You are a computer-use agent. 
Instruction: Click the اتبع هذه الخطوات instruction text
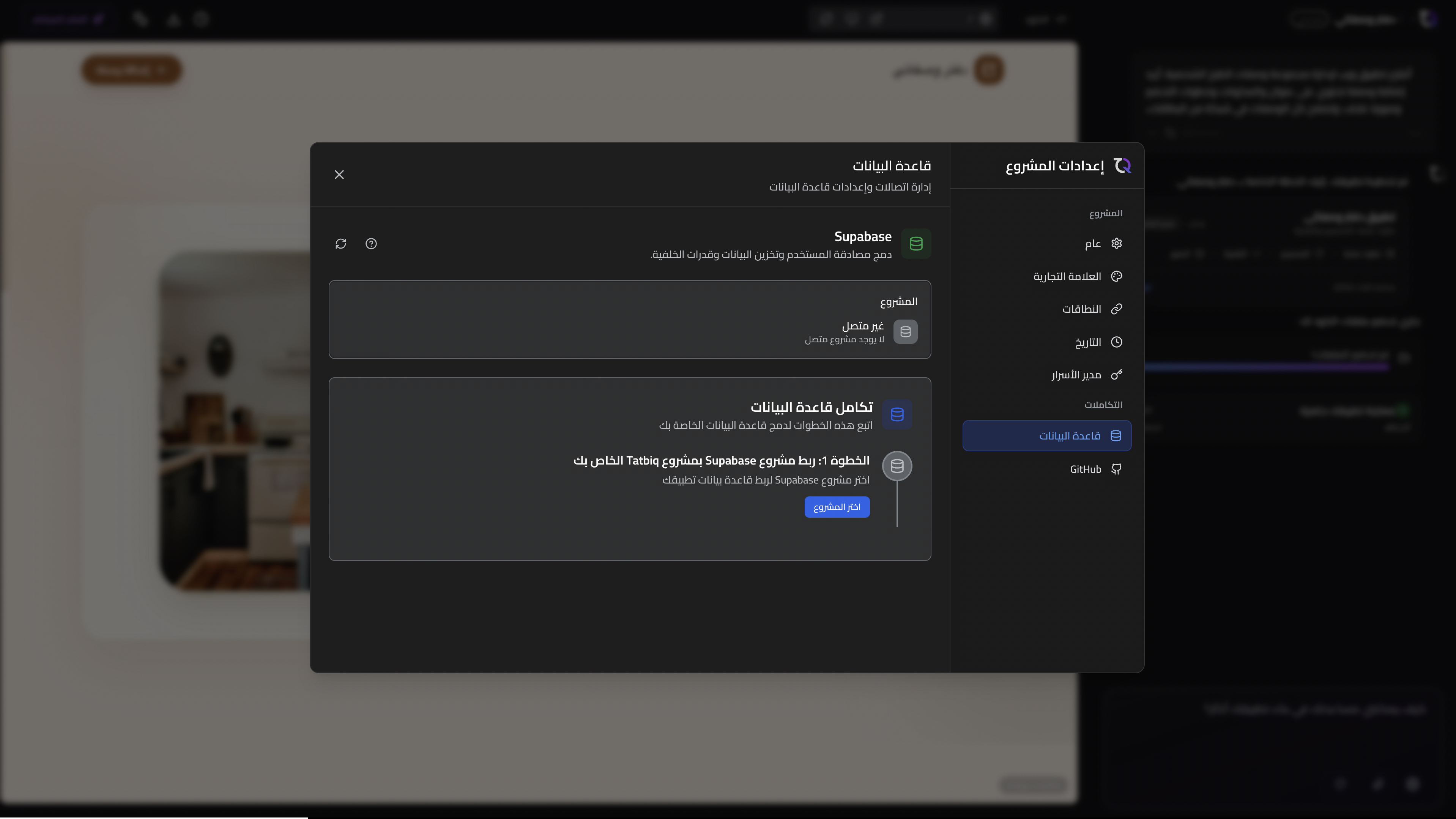pyautogui.click(x=766, y=425)
